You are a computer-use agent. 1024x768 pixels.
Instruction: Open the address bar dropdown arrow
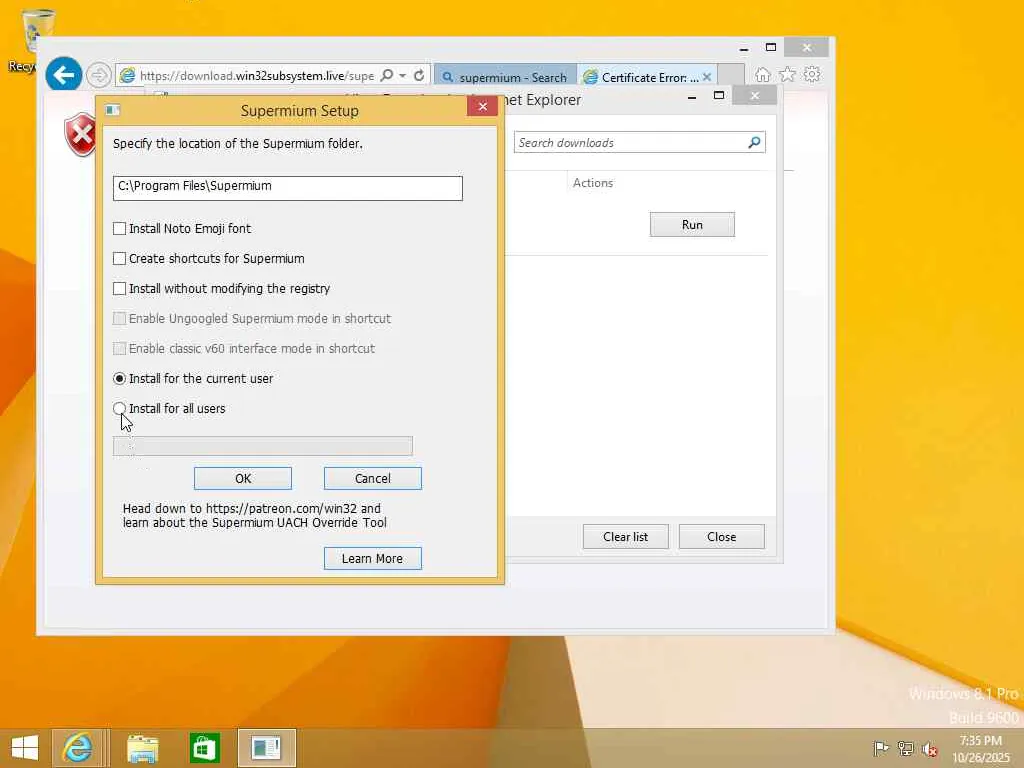tap(402, 76)
